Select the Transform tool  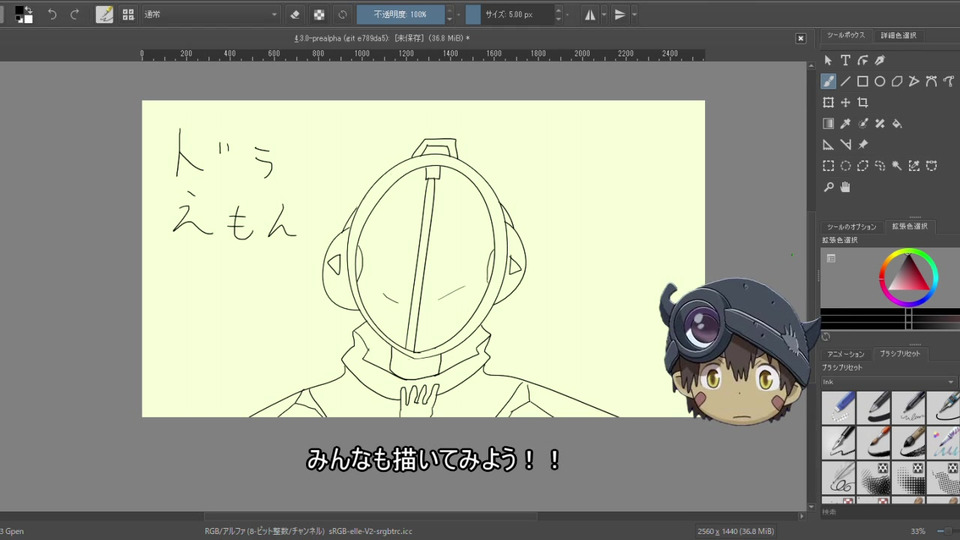[x=828, y=102]
